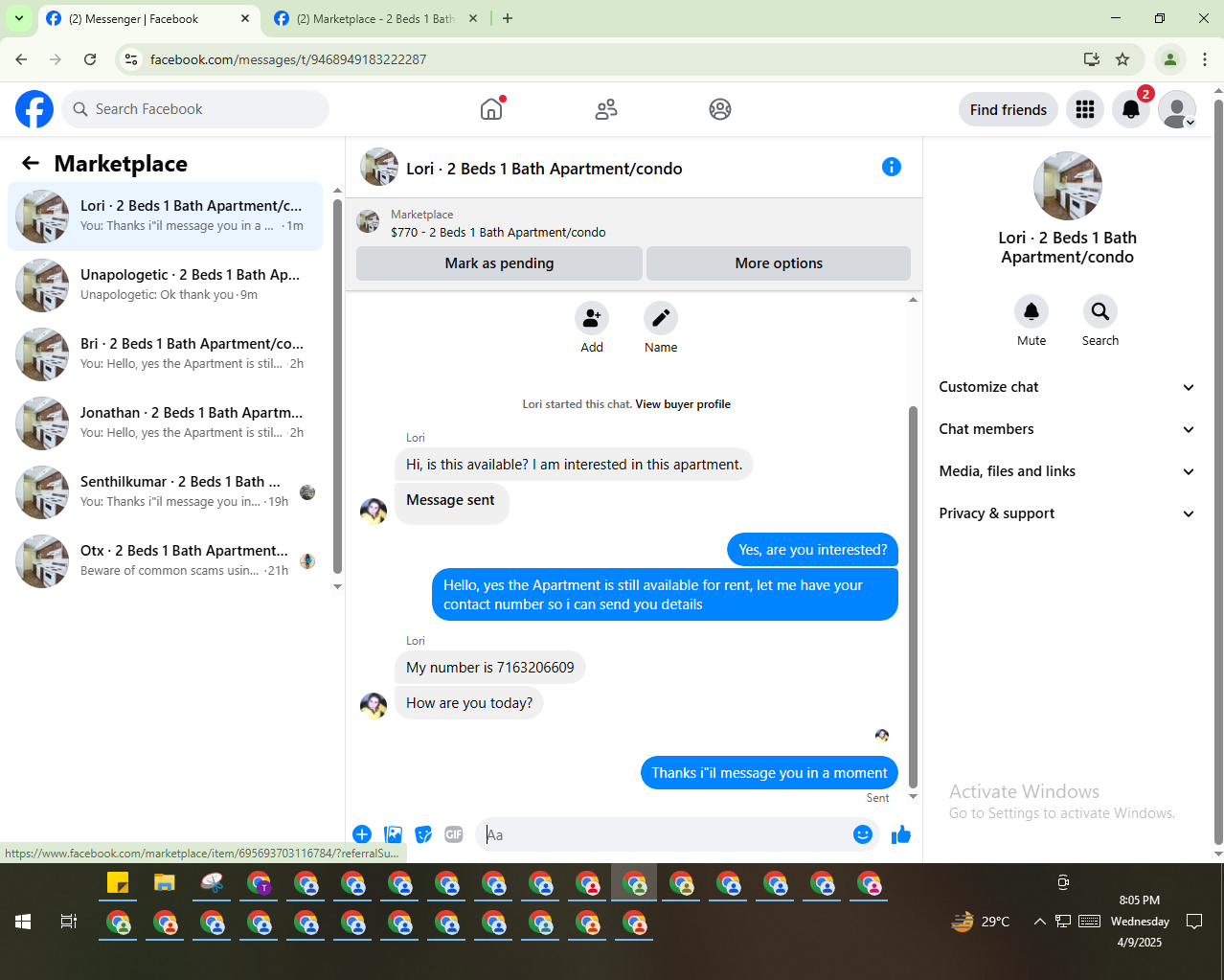Attach a photo with image icon

pyautogui.click(x=393, y=834)
